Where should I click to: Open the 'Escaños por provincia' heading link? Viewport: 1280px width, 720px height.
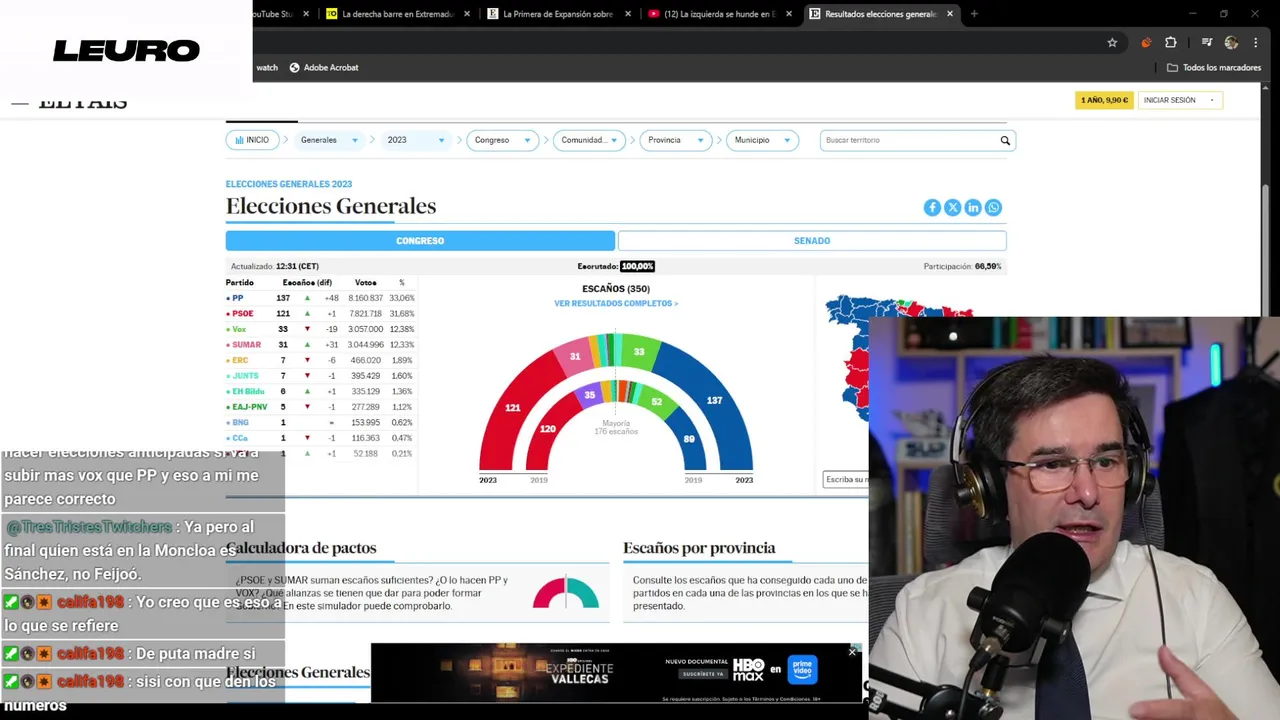point(699,548)
